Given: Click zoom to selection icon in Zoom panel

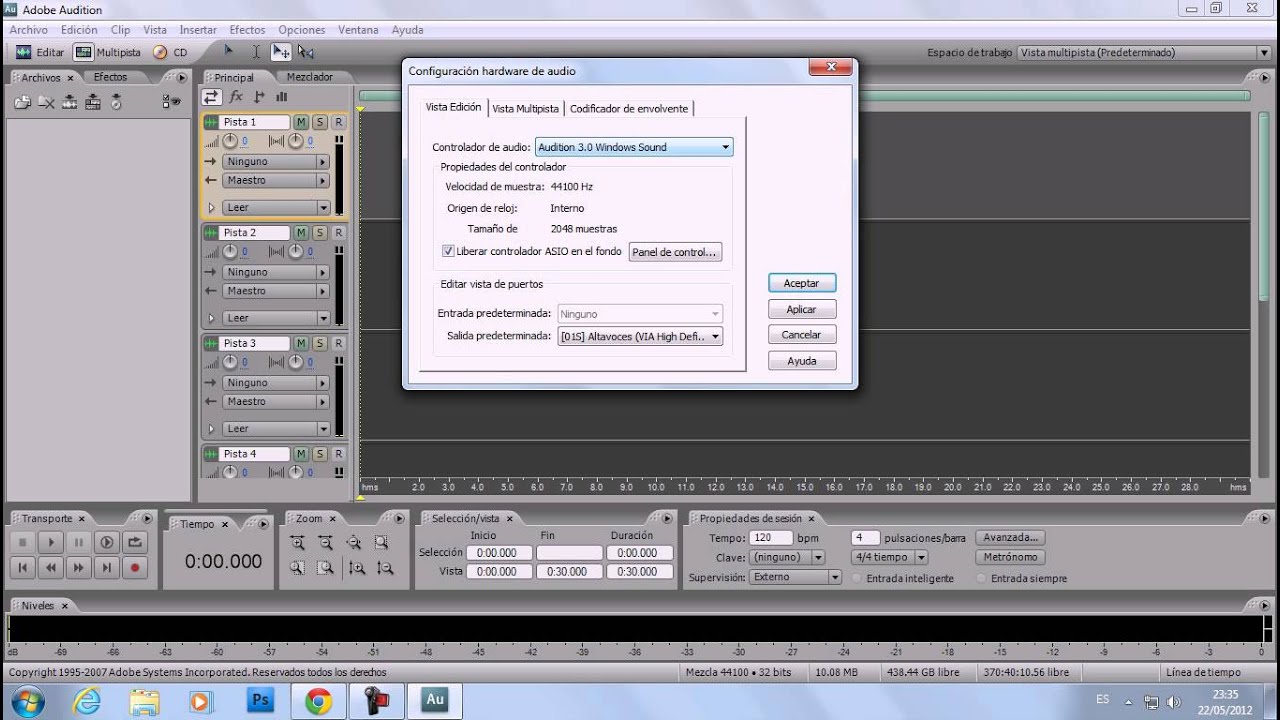Looking at the screenshot, I should 381,542.
